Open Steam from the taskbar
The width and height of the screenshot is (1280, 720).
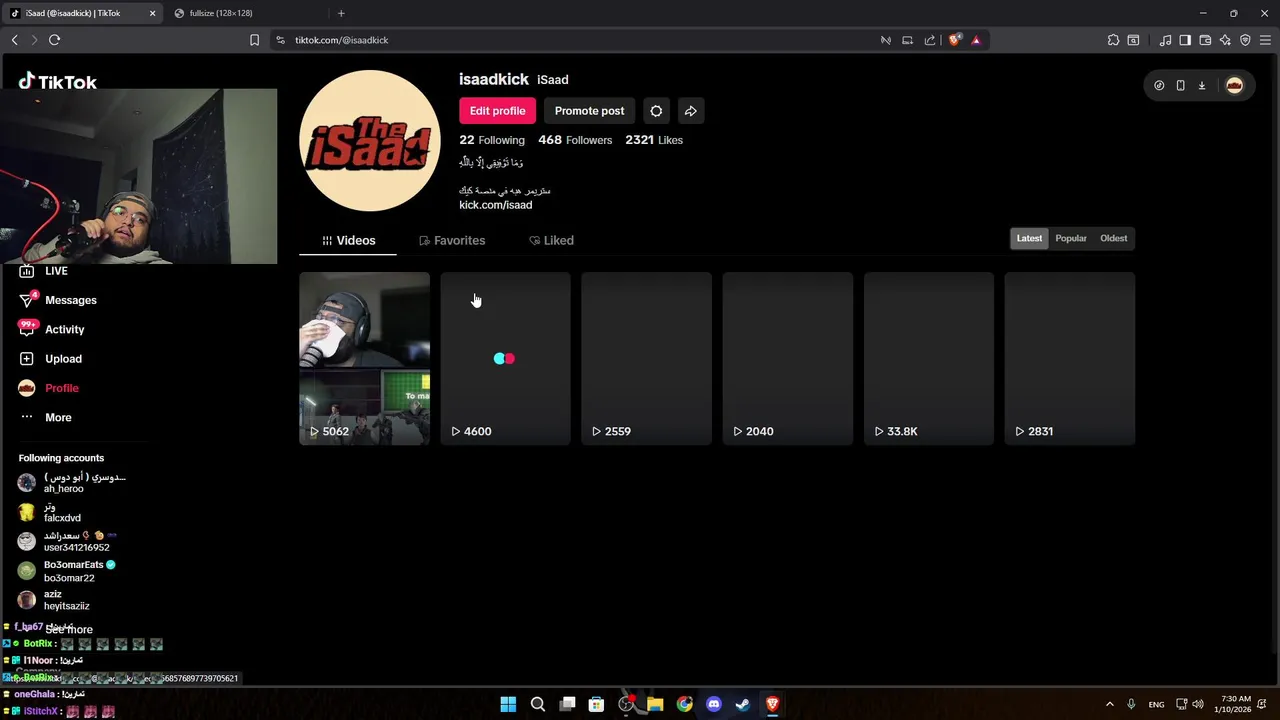point(743,704)
